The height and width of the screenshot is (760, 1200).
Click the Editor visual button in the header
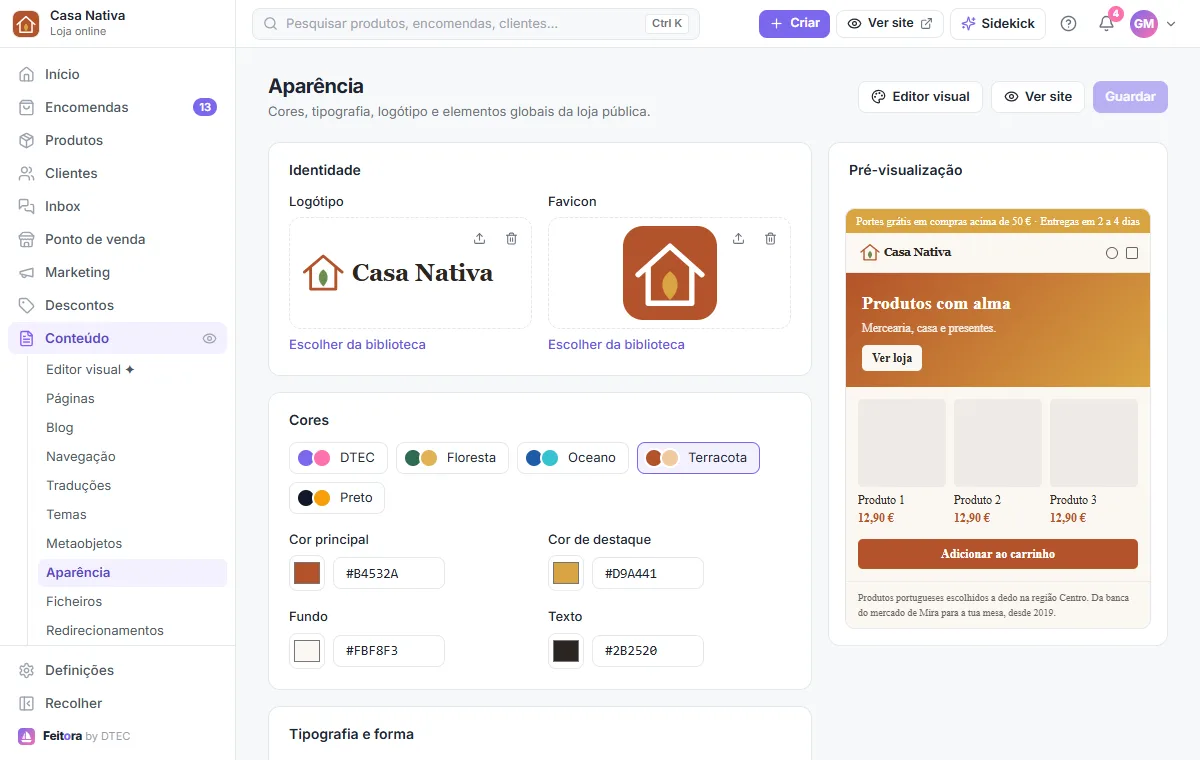coord(920,97)
